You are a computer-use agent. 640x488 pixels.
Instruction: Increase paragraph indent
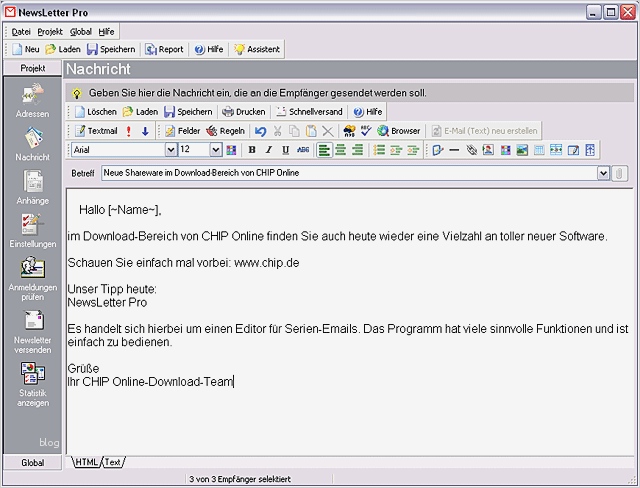(x=413, y=150)
